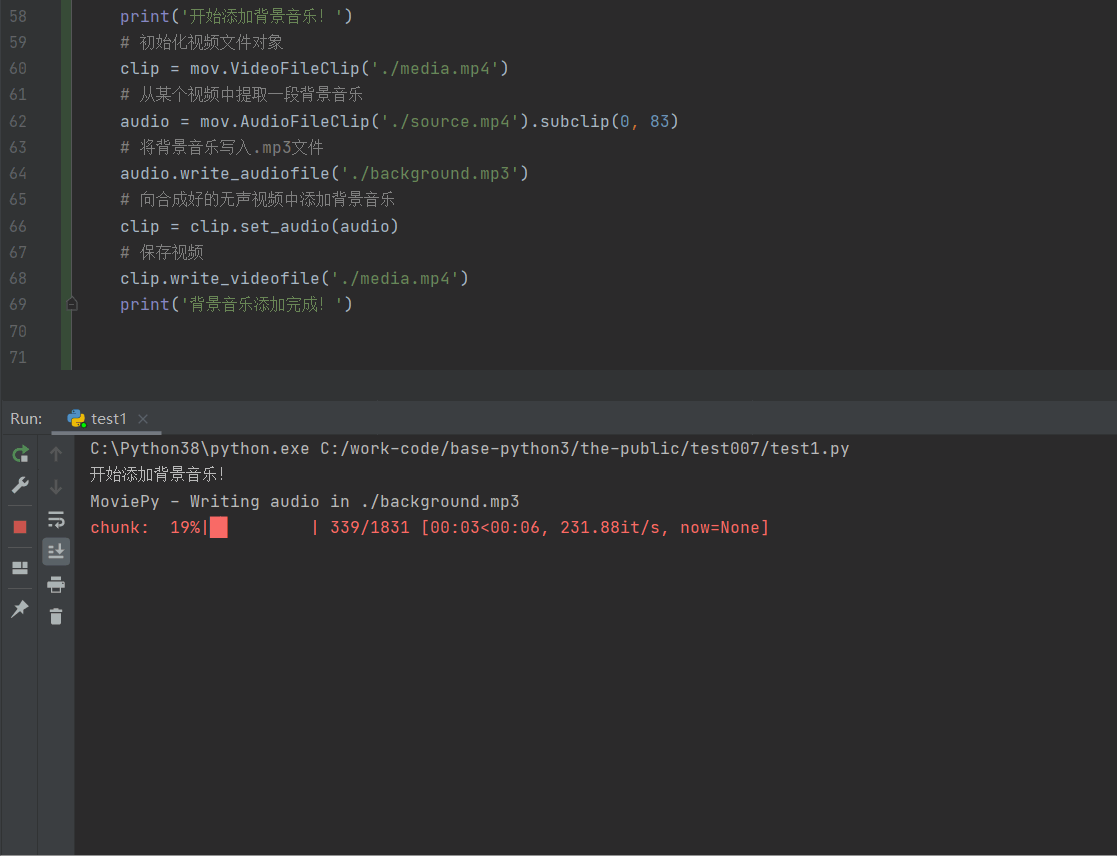Click VideoFileClip on line 60

294,68
